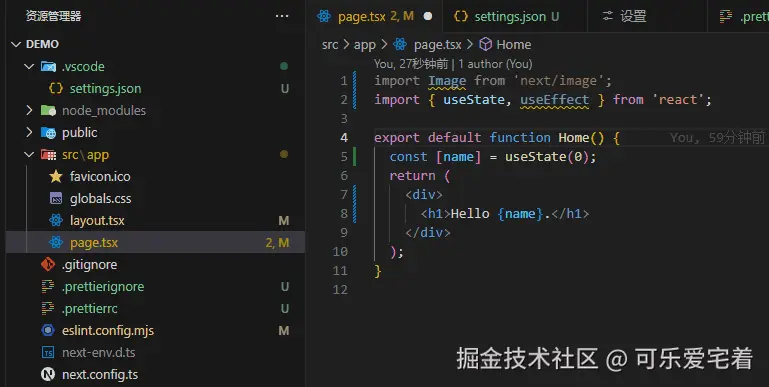
Task: Click the underlined 'useEffect' identifier
Action: pos(554,100)
